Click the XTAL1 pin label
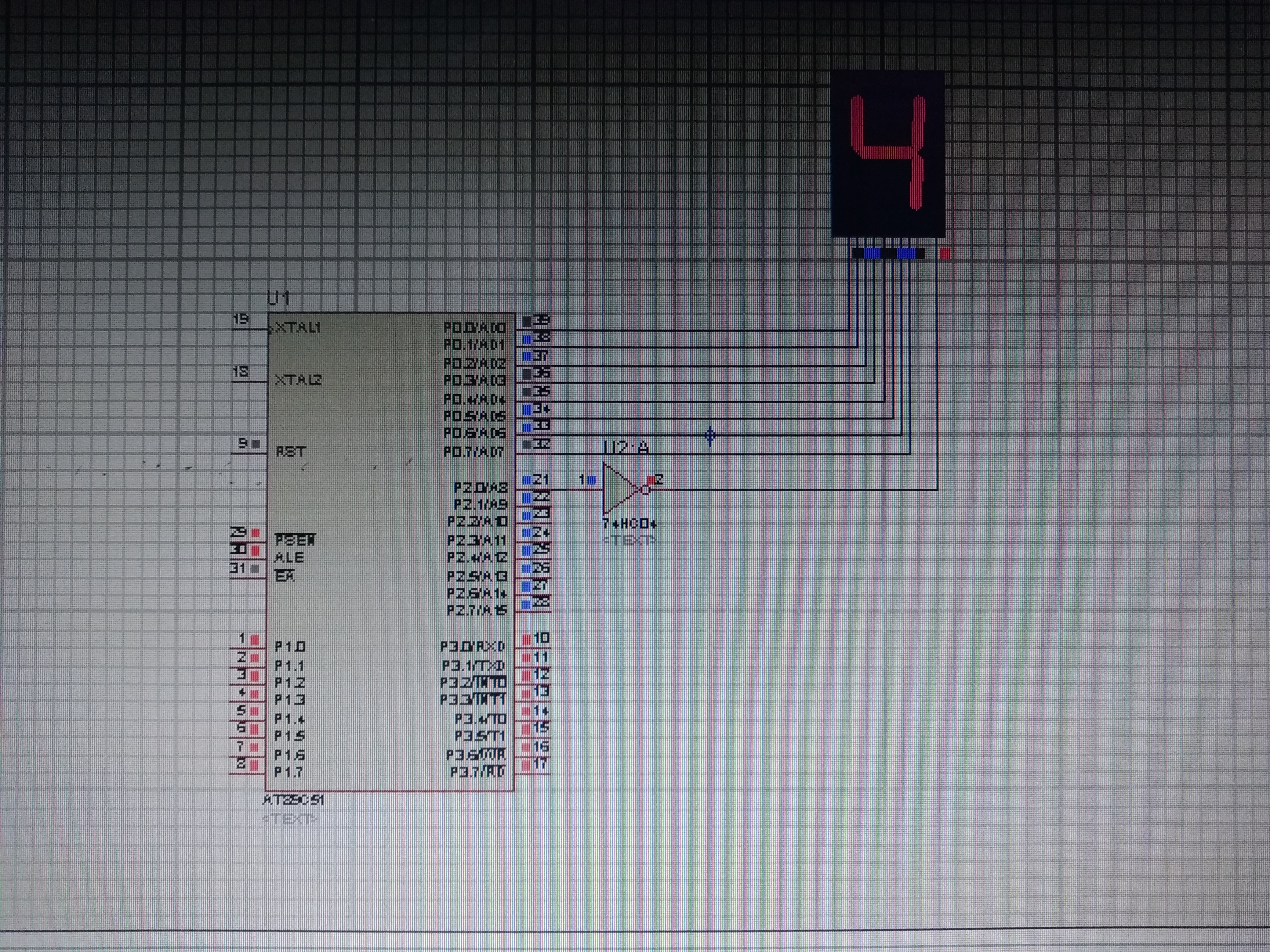1270x952 pixels. pyautogui.click(x=297, y=328)
